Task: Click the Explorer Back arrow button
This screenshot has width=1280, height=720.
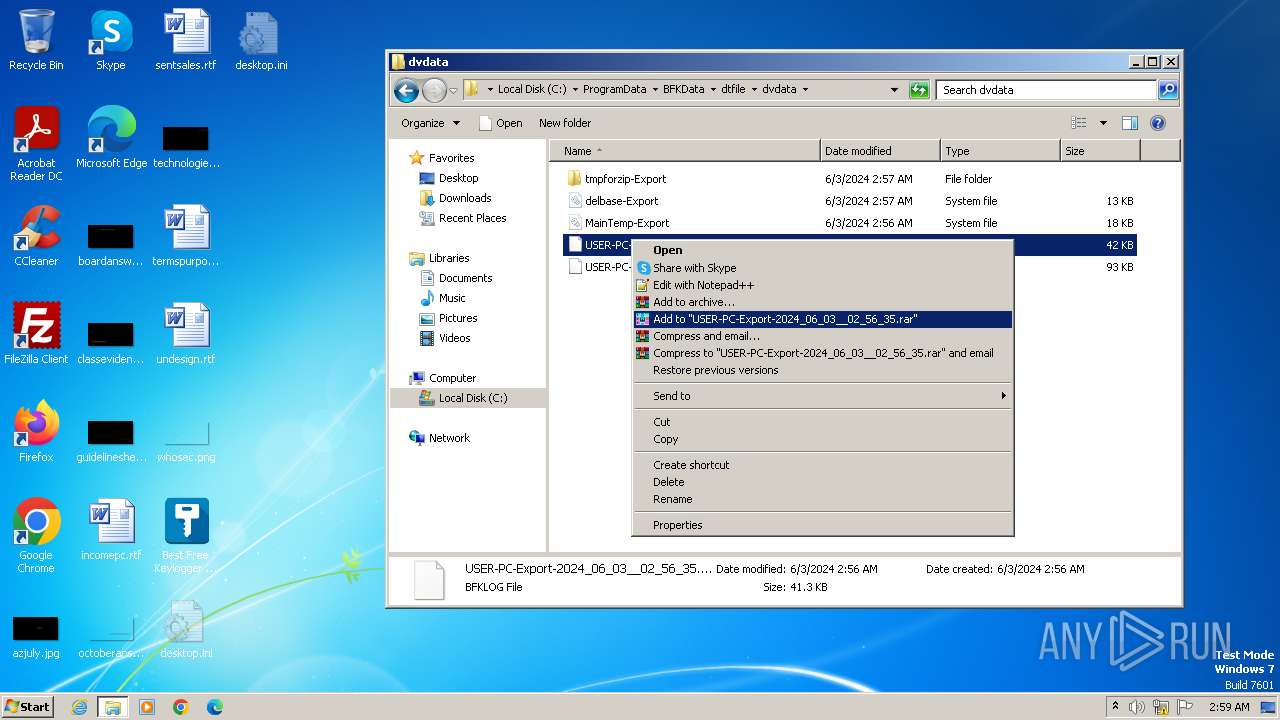Action: tap(406, 90)
